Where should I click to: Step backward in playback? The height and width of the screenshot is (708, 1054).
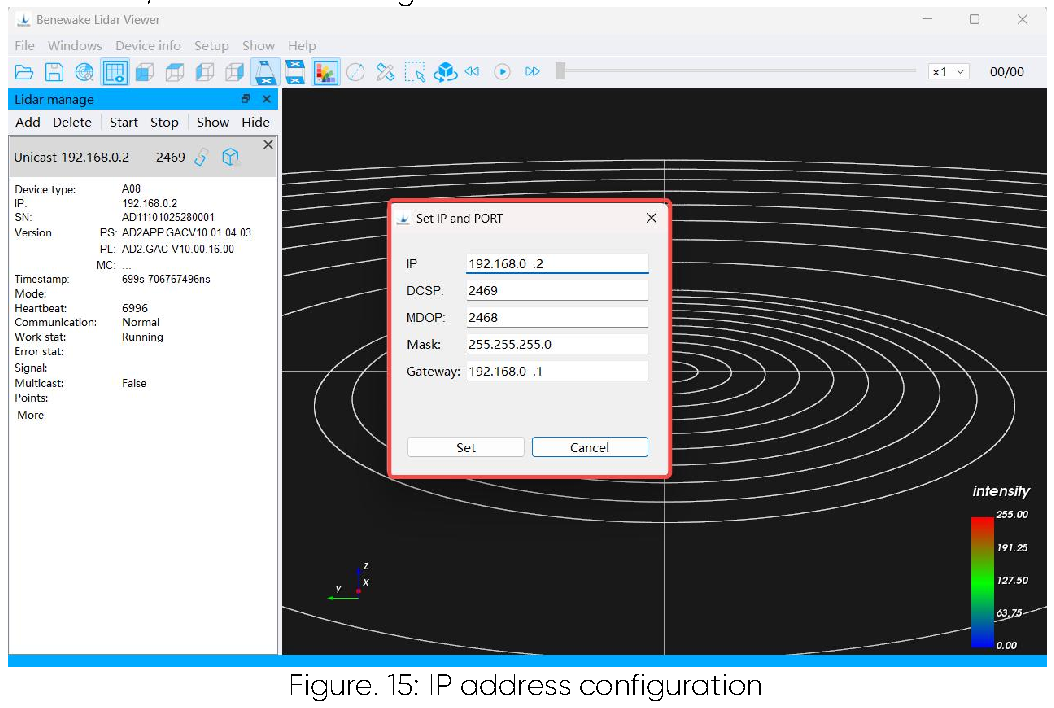(472, 71)
